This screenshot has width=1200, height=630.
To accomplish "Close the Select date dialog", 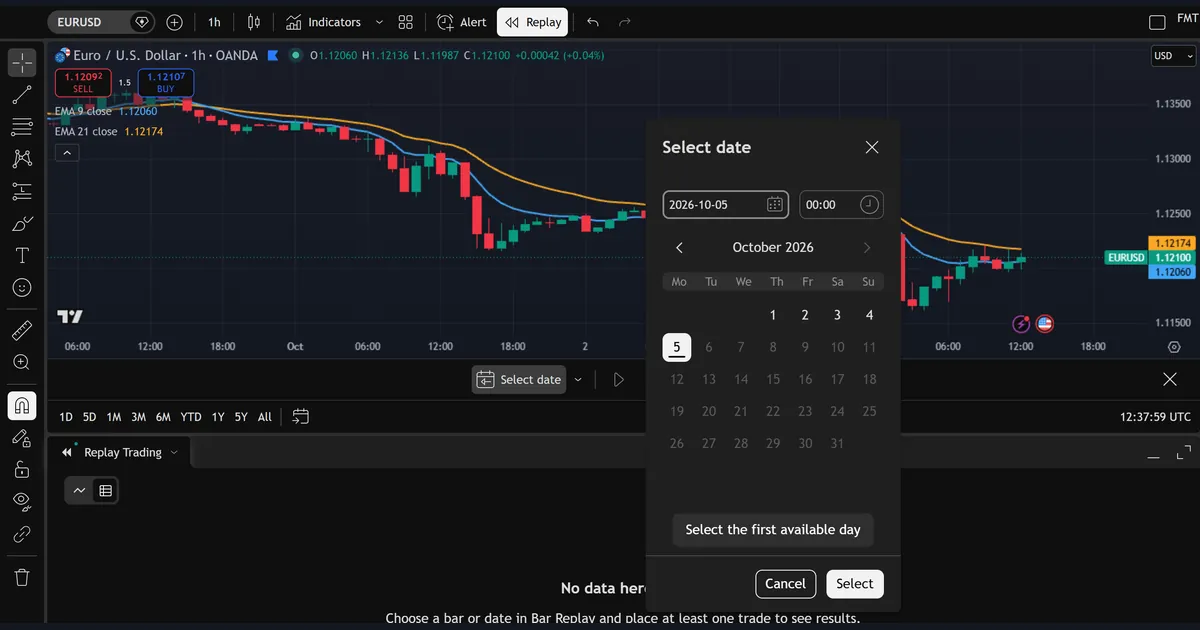I will coord(872,147).
